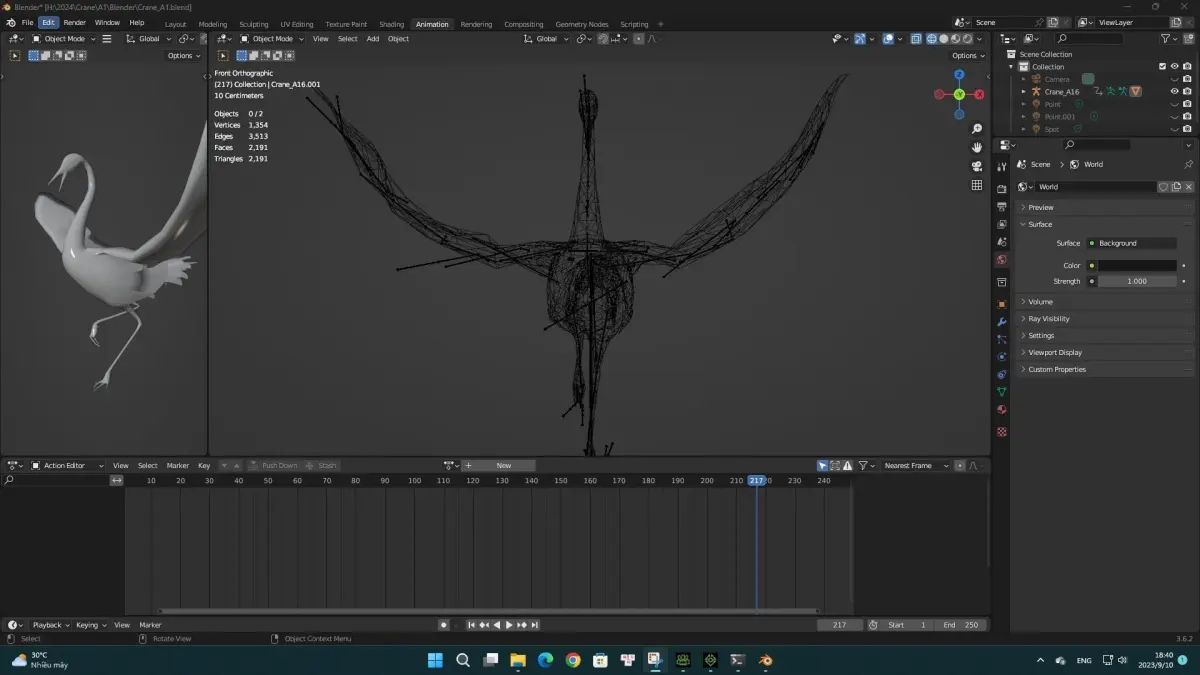Hide Crane_A16 using its eye icon
The height and width of the screenshot is (675, 1200).
[1174, 91]
